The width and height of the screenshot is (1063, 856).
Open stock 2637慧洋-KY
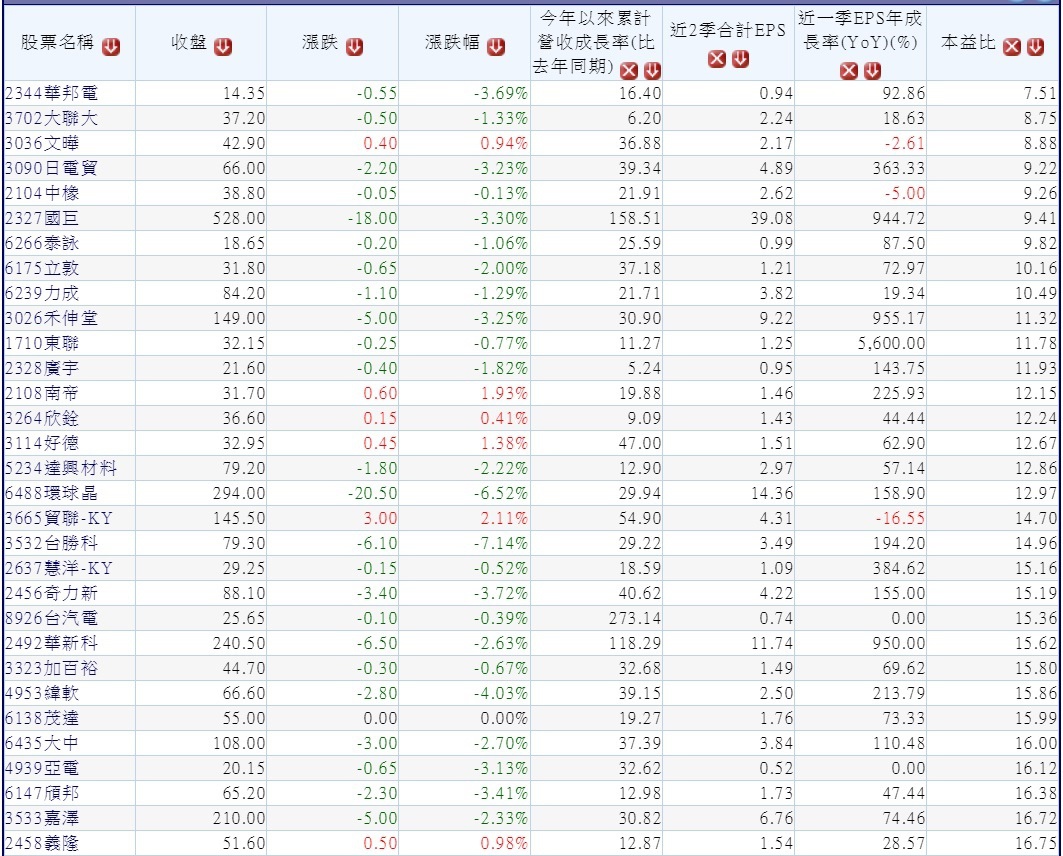coord(59,569)
